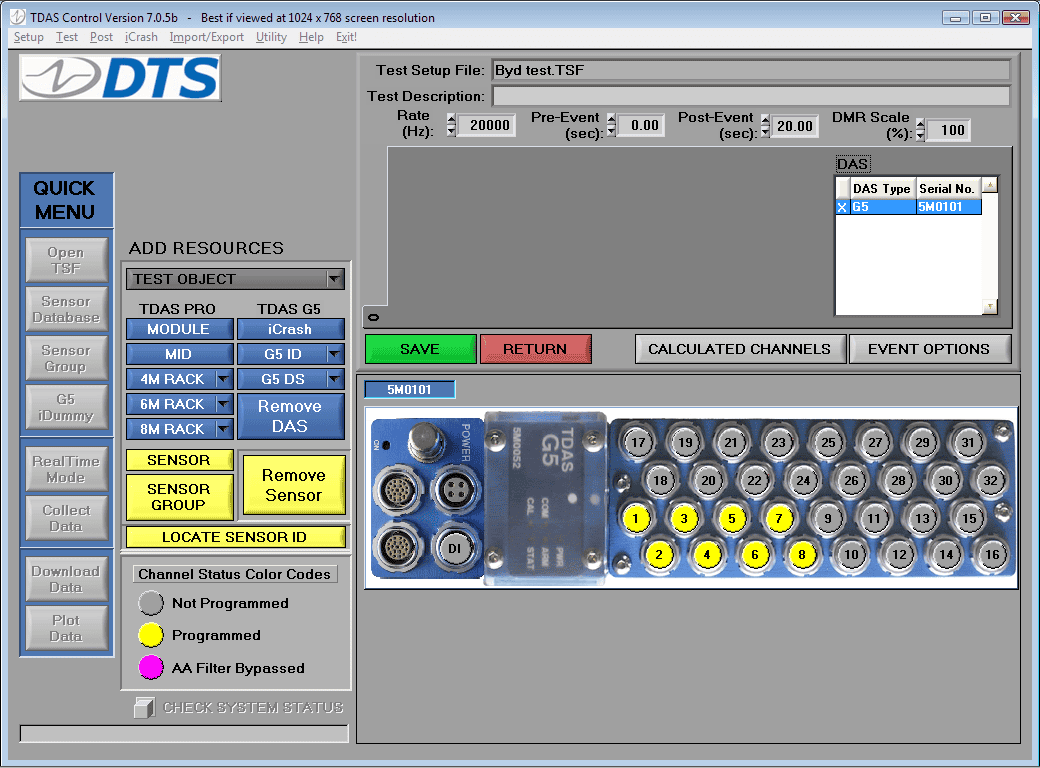Toggle the X mark on G5 DAS row
The height and width of the screenshot is (768, 1040).
(842, 207)
